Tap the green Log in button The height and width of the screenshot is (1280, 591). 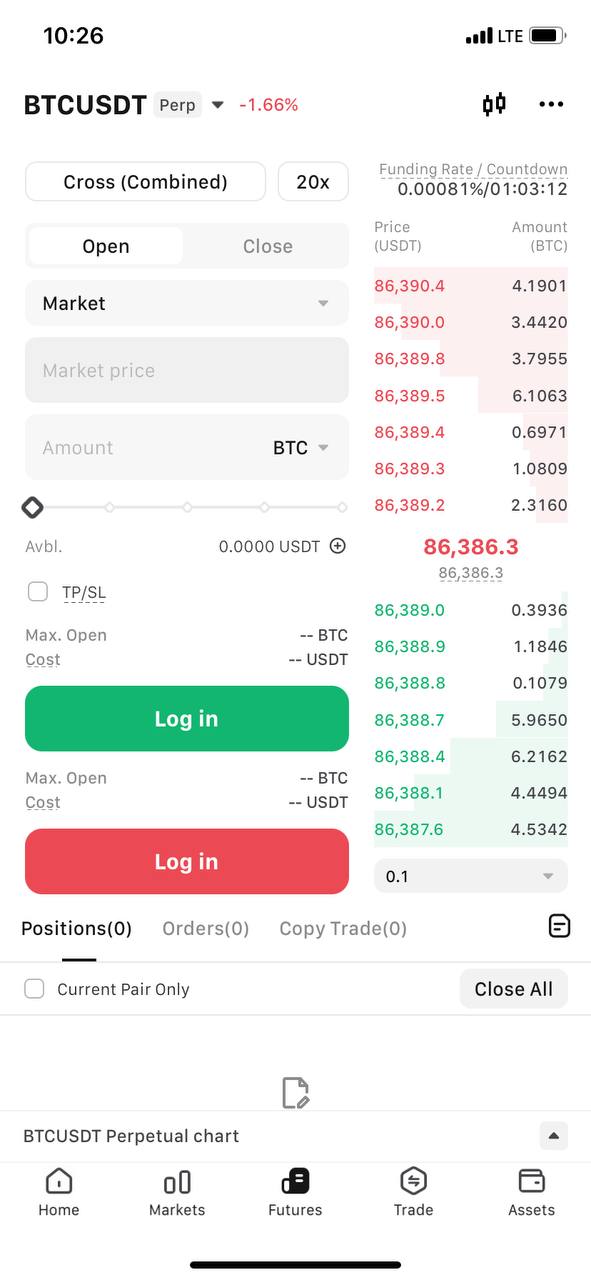pos(187,719)
